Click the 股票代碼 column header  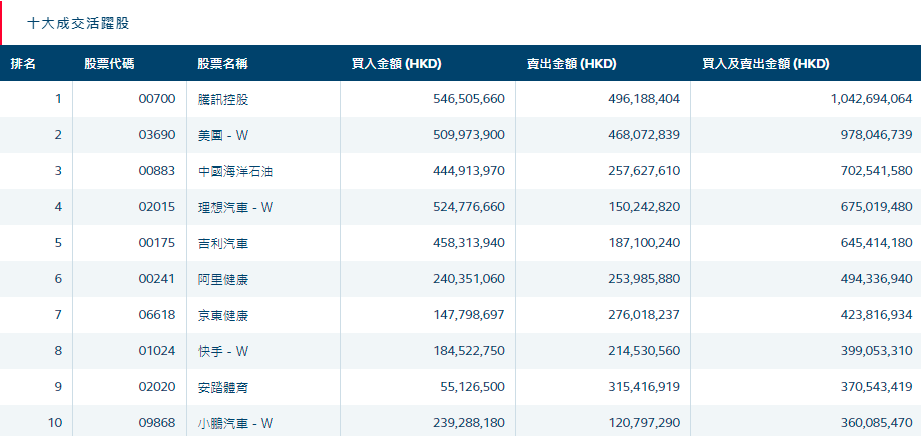pos(109,64)
